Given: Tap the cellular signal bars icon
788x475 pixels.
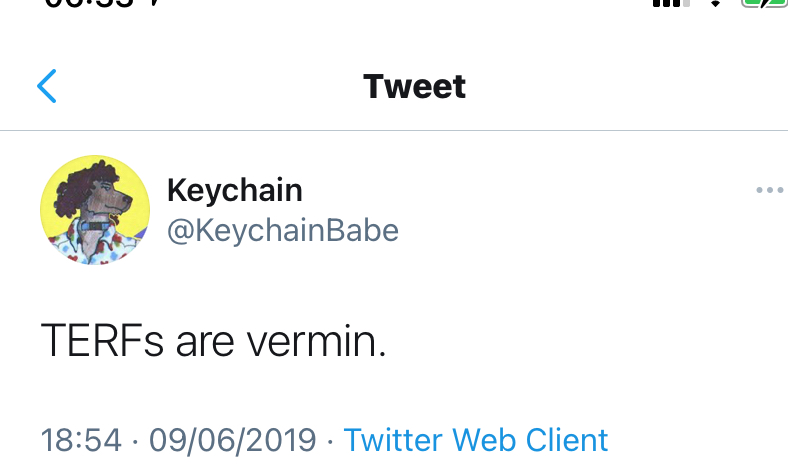Looking at the screenshot, I should (670, 3).
